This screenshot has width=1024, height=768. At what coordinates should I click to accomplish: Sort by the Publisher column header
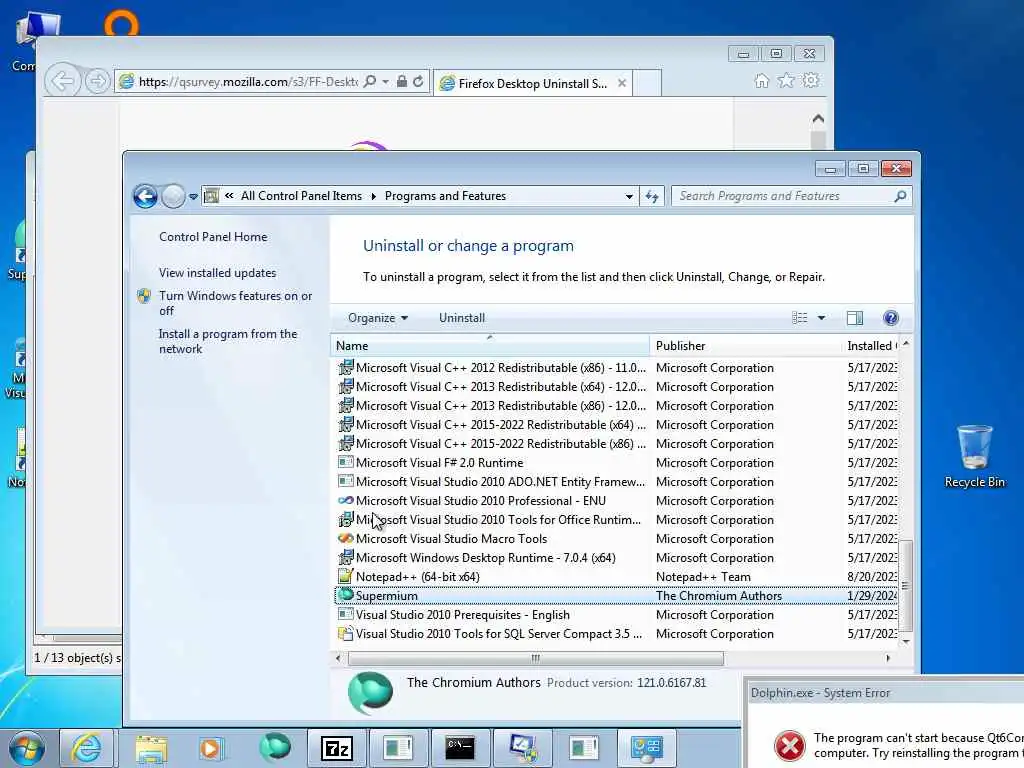[x=744, y=345]
